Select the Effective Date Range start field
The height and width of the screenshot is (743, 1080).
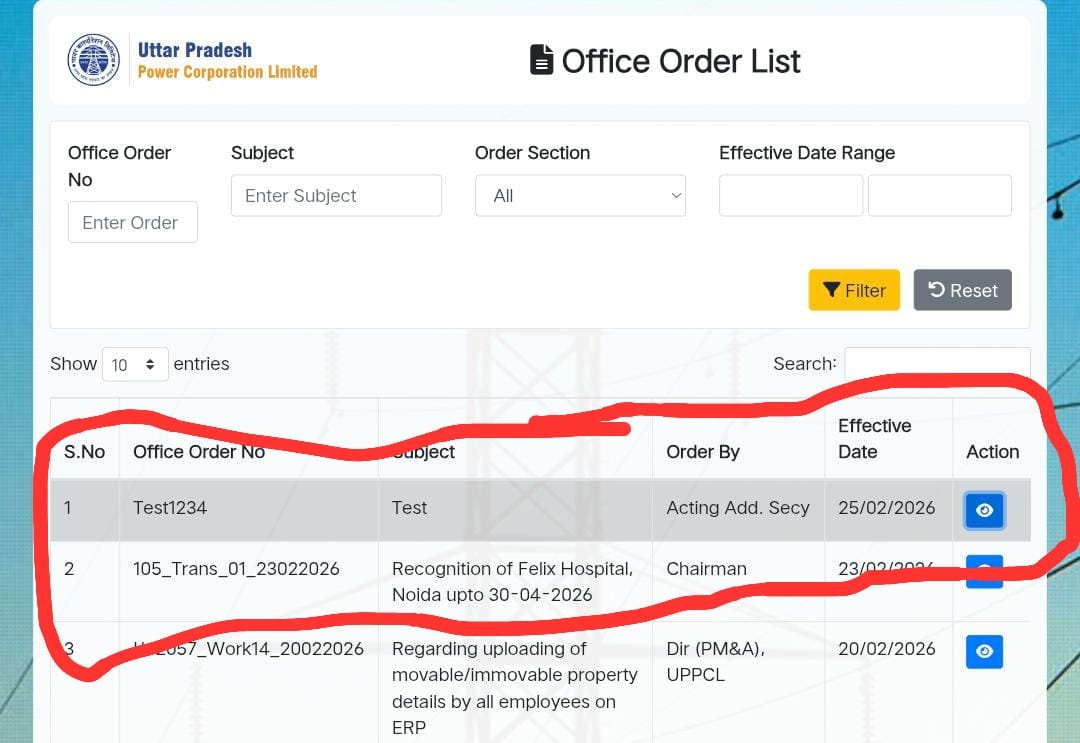tap(790, 196)
